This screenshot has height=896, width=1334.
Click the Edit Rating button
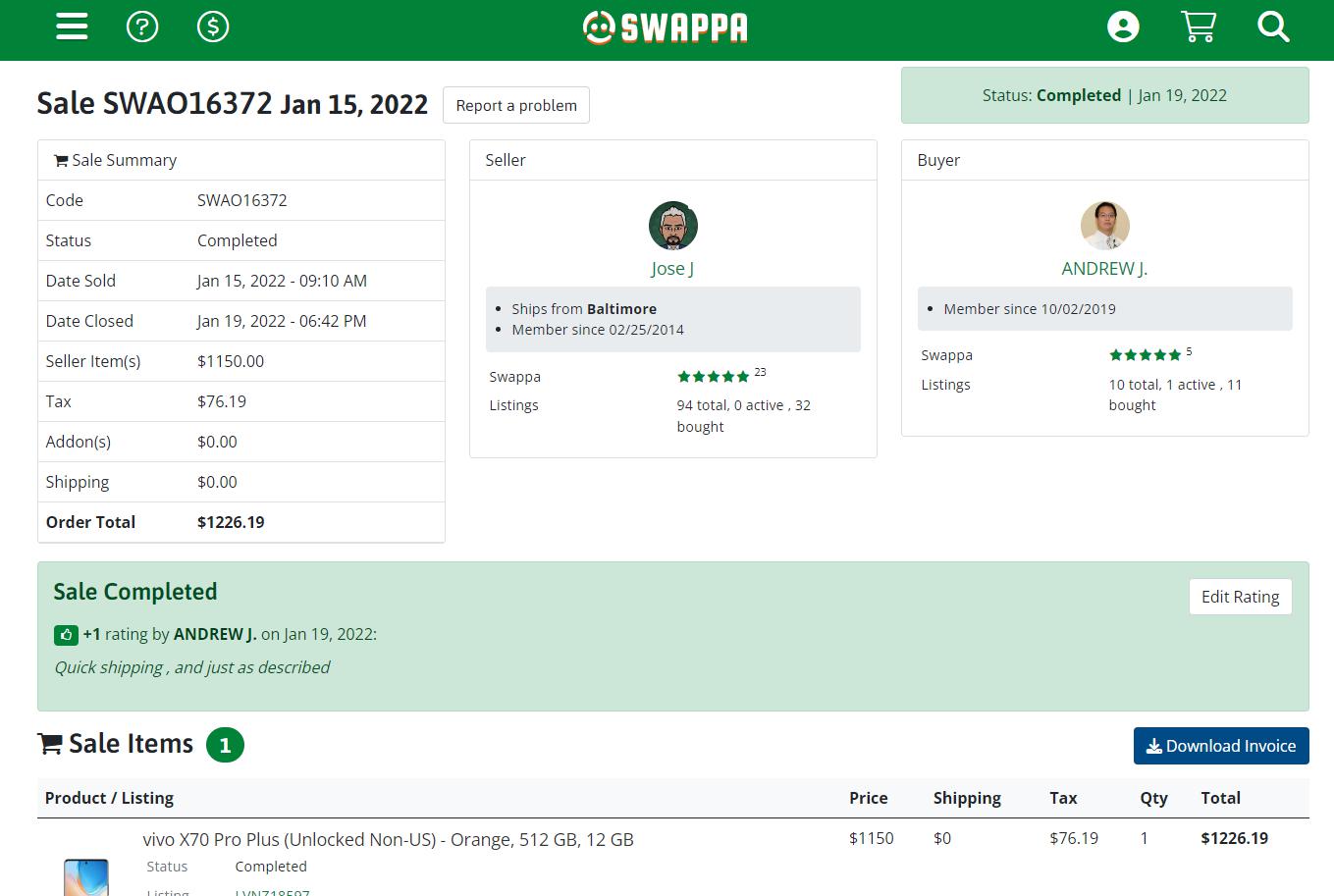pos(1240,597)
